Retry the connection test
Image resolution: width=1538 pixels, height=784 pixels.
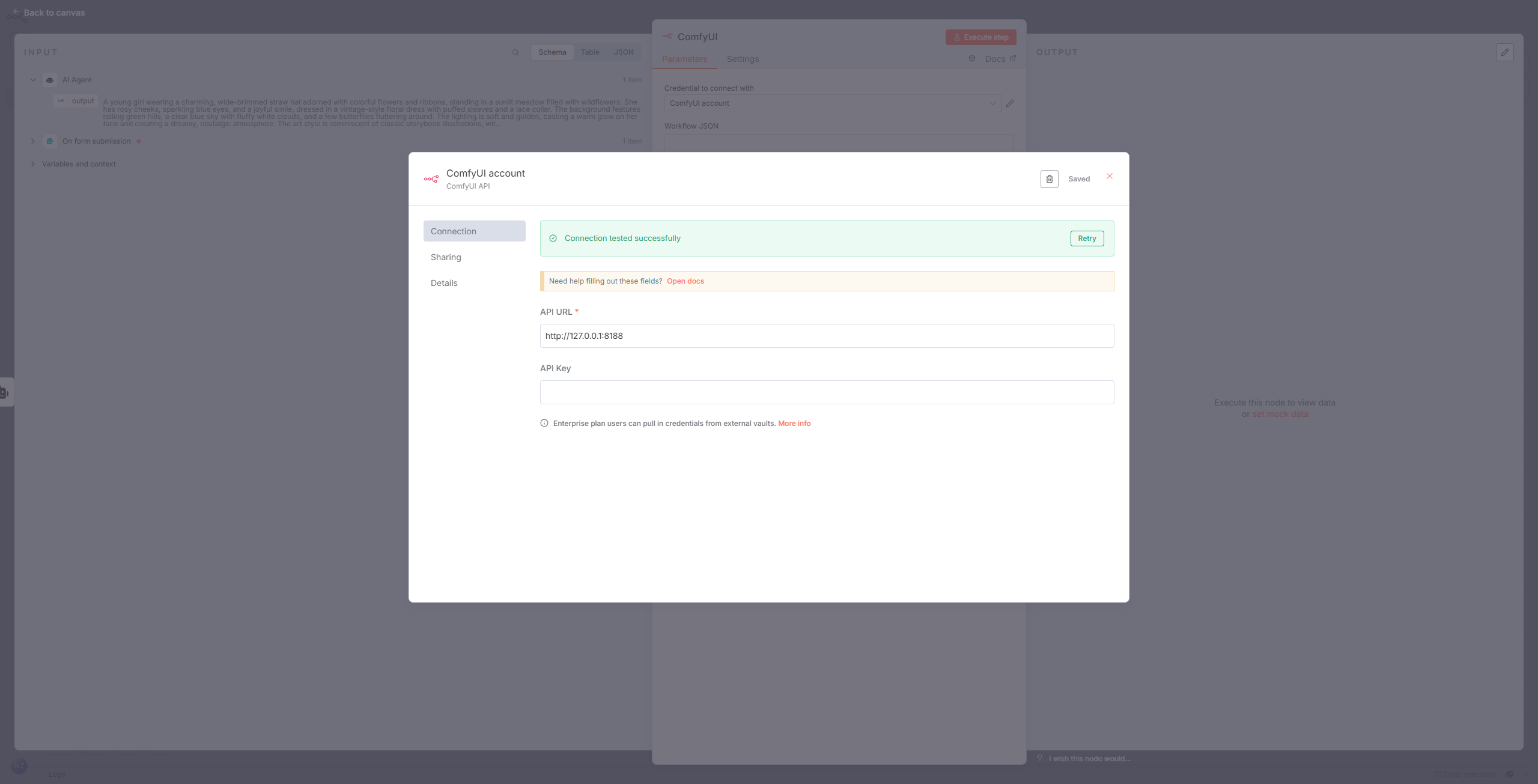[x=1087, y=239]
